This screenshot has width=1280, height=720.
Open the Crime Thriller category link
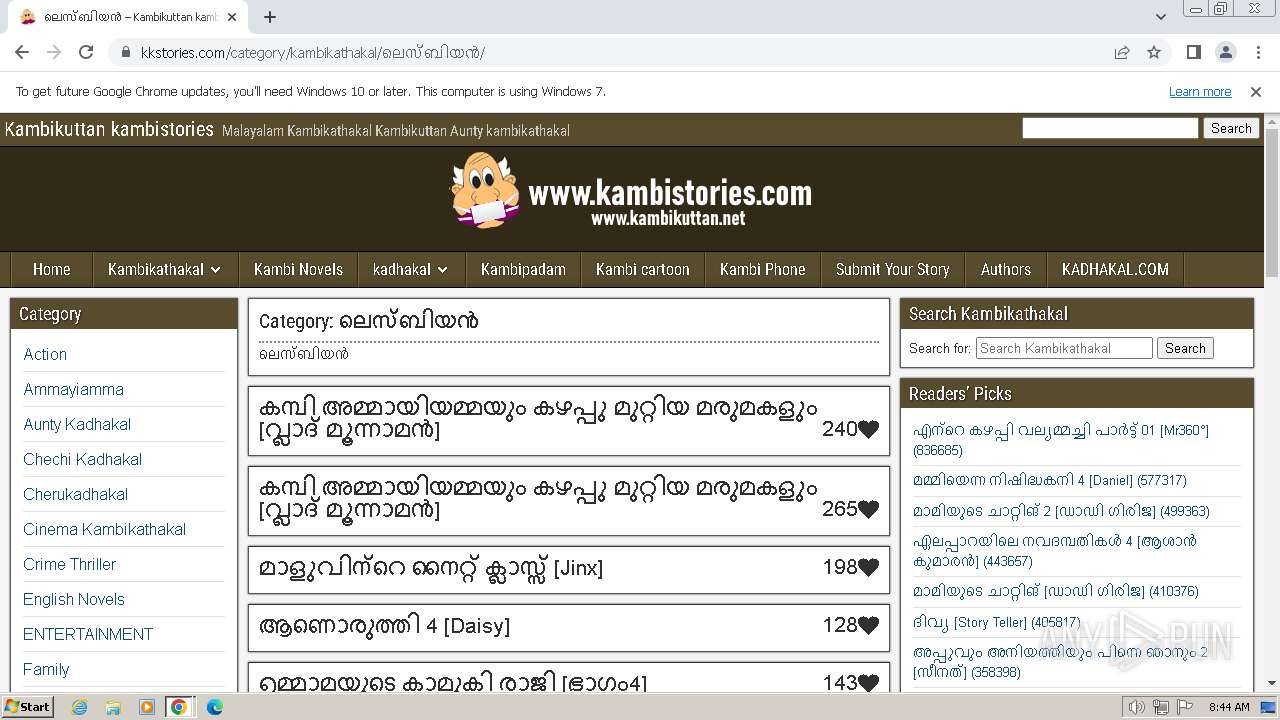70,564
